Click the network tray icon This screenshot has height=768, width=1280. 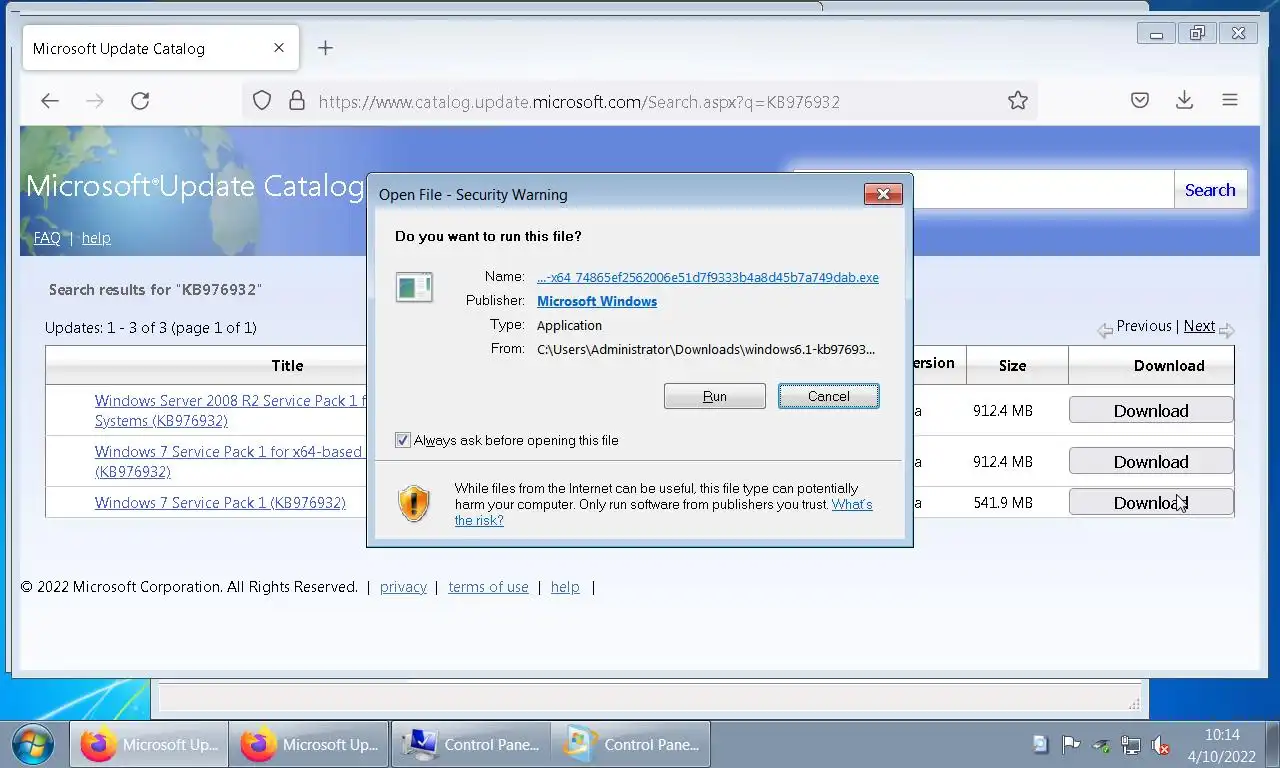pyautogui.click(x=1131, y=744)
